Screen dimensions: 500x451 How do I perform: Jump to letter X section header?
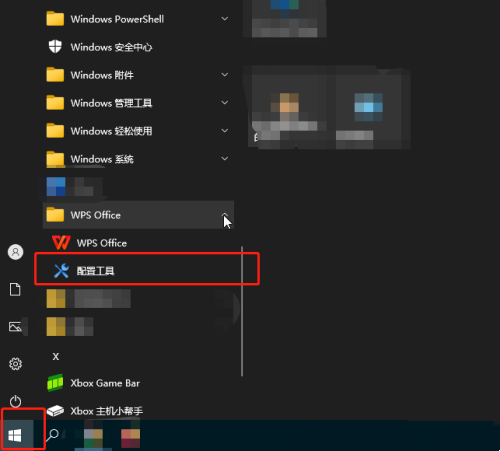click(56, 356)
